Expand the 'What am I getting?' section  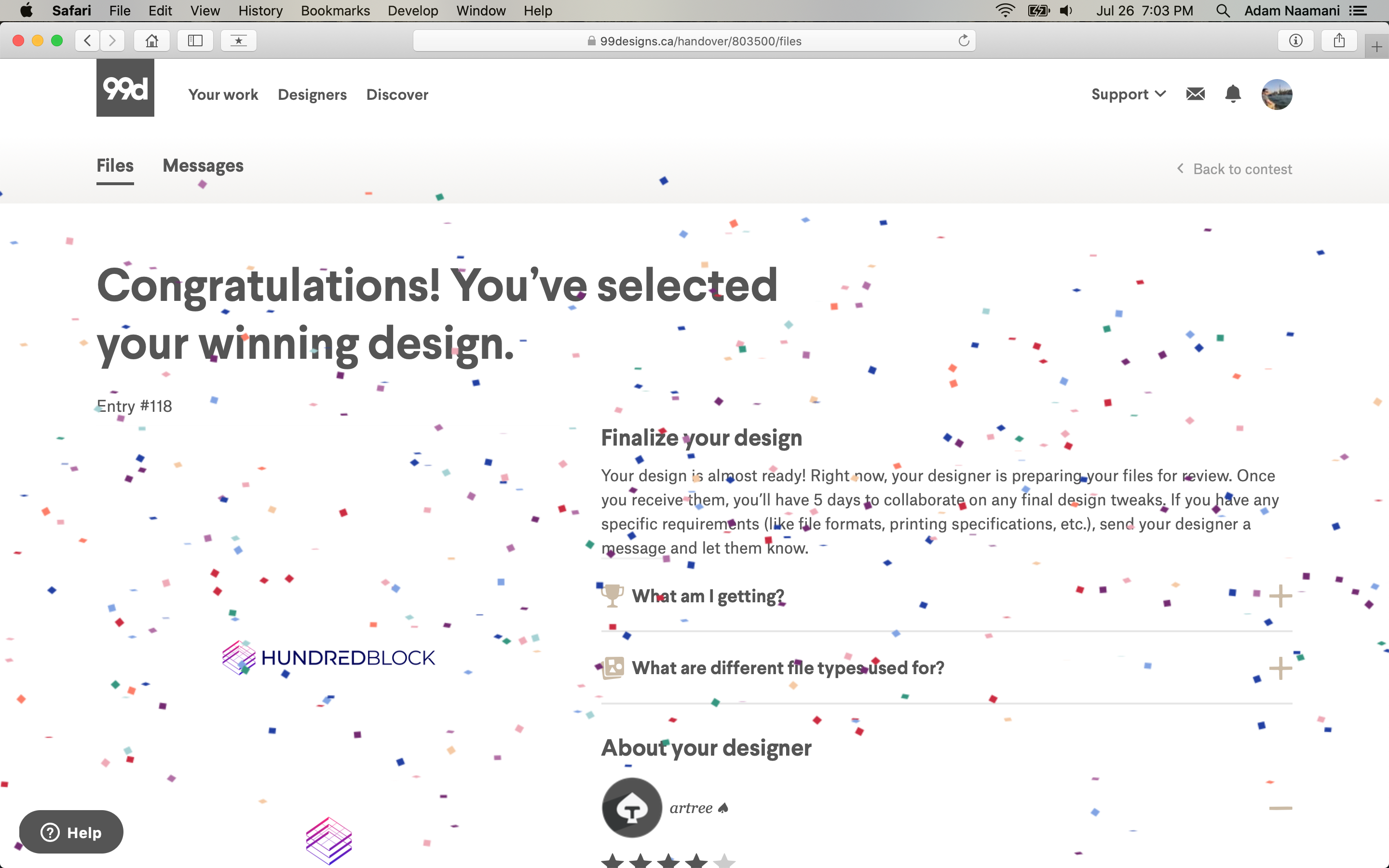(x=1280, y=596)
